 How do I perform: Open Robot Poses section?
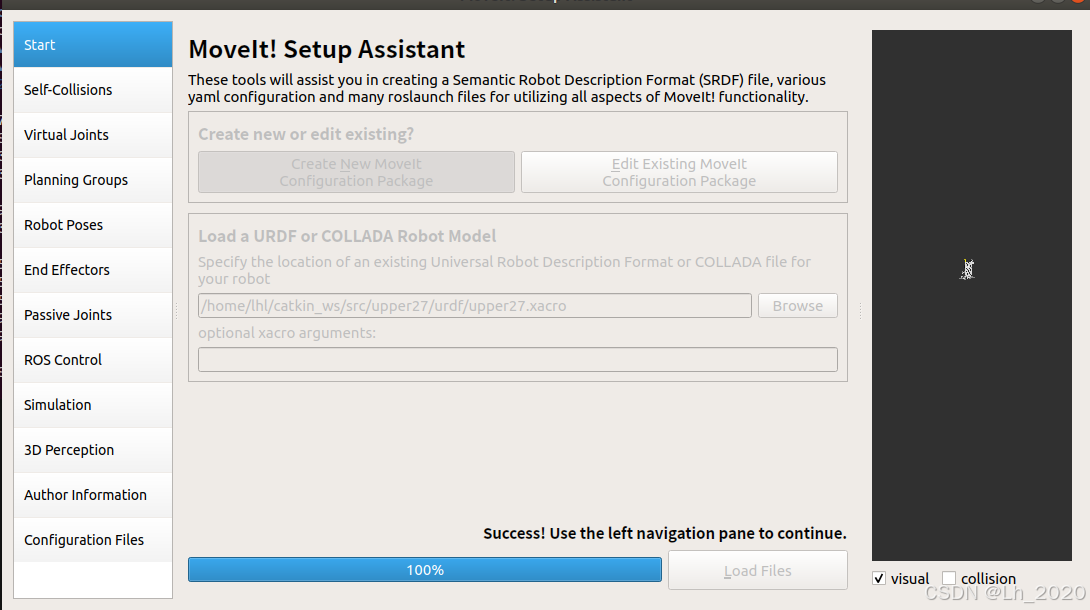click(x=92, y=225)
